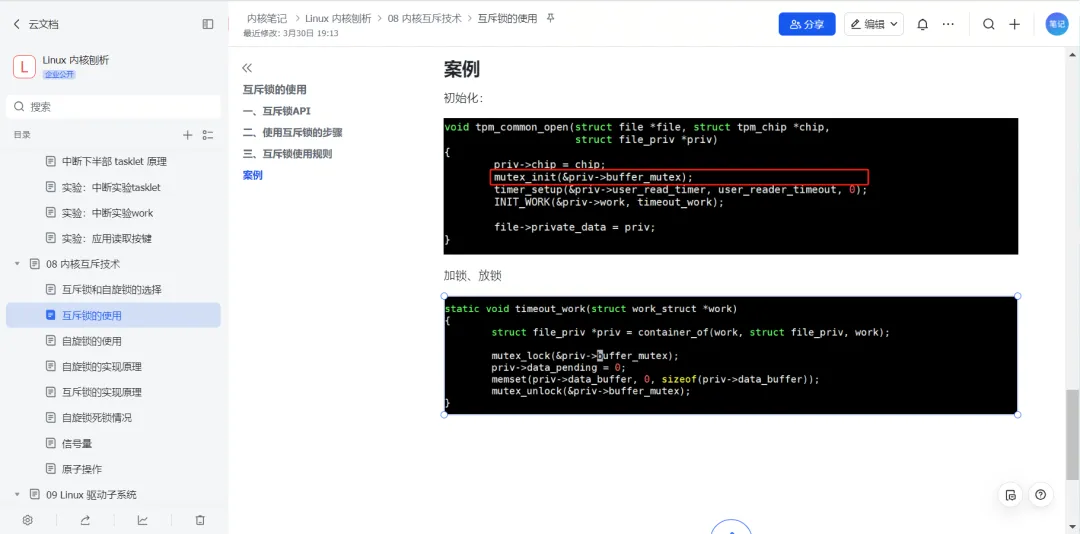Screen dimensions: 1080x534
Task: Open the trash bin icon
Action: pos(200,520)
